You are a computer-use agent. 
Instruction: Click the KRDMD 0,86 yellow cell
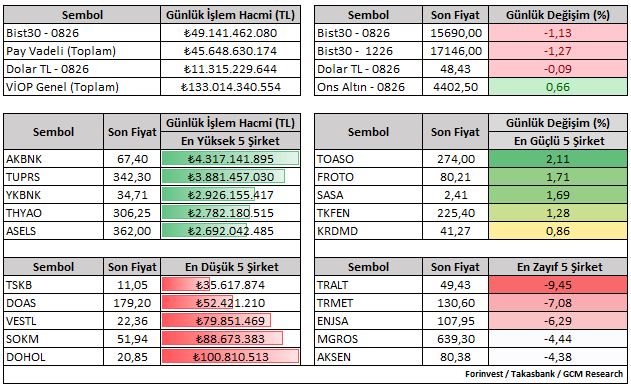pyautogui.click(x=558, y=231)
